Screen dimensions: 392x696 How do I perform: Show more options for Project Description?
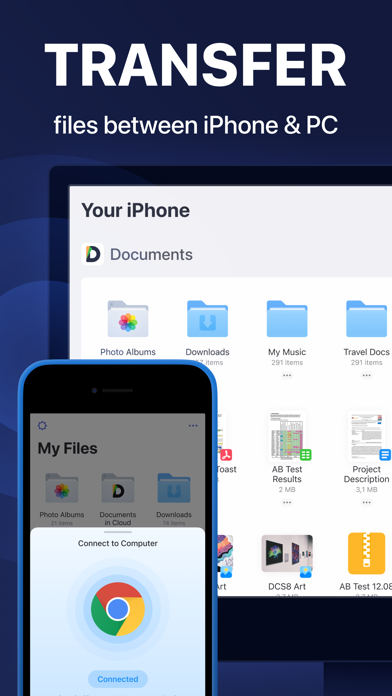click(366, 502)
